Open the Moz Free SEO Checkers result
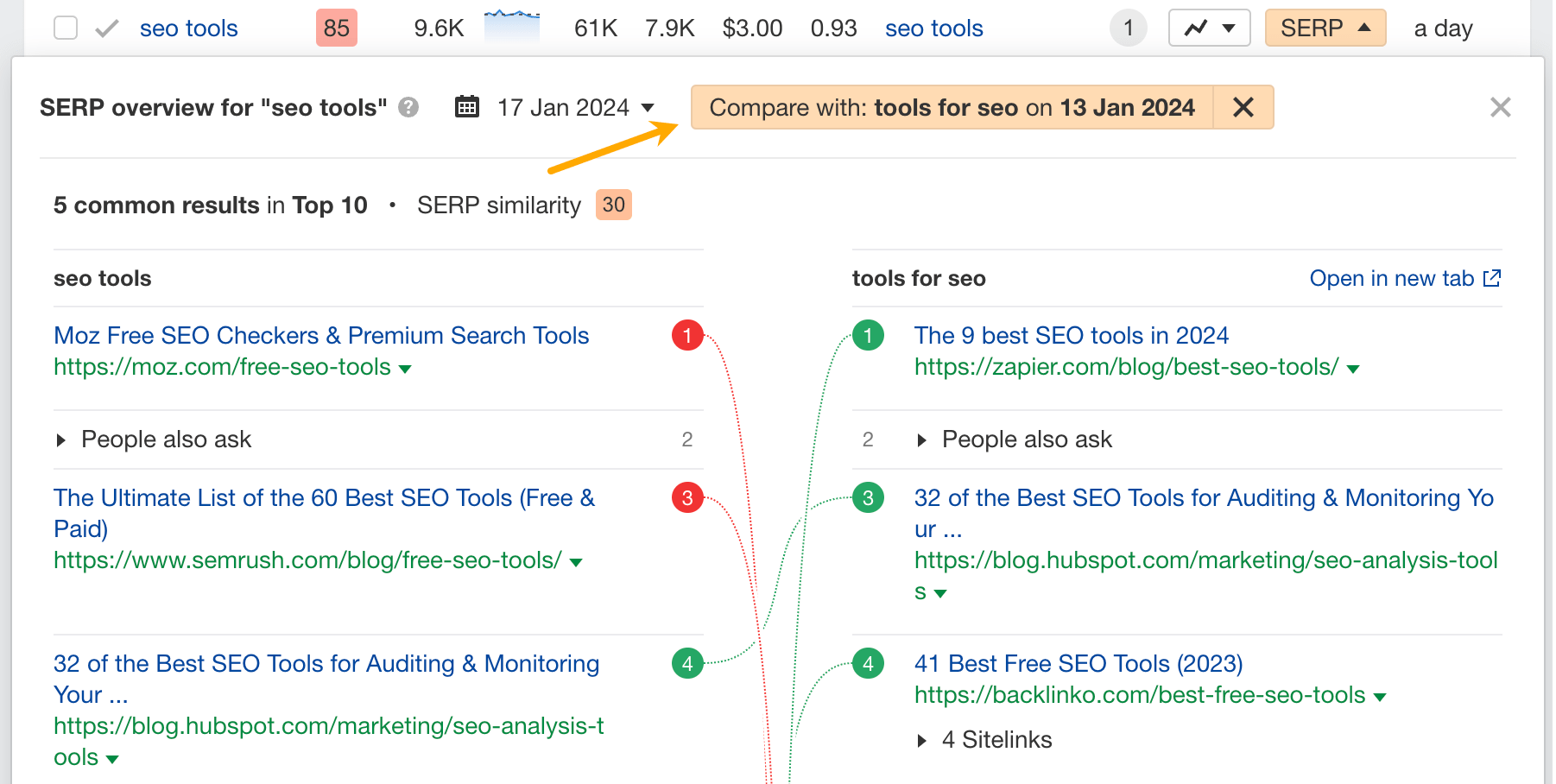Viewport: 1556px width, 784px height. point(321,335)
